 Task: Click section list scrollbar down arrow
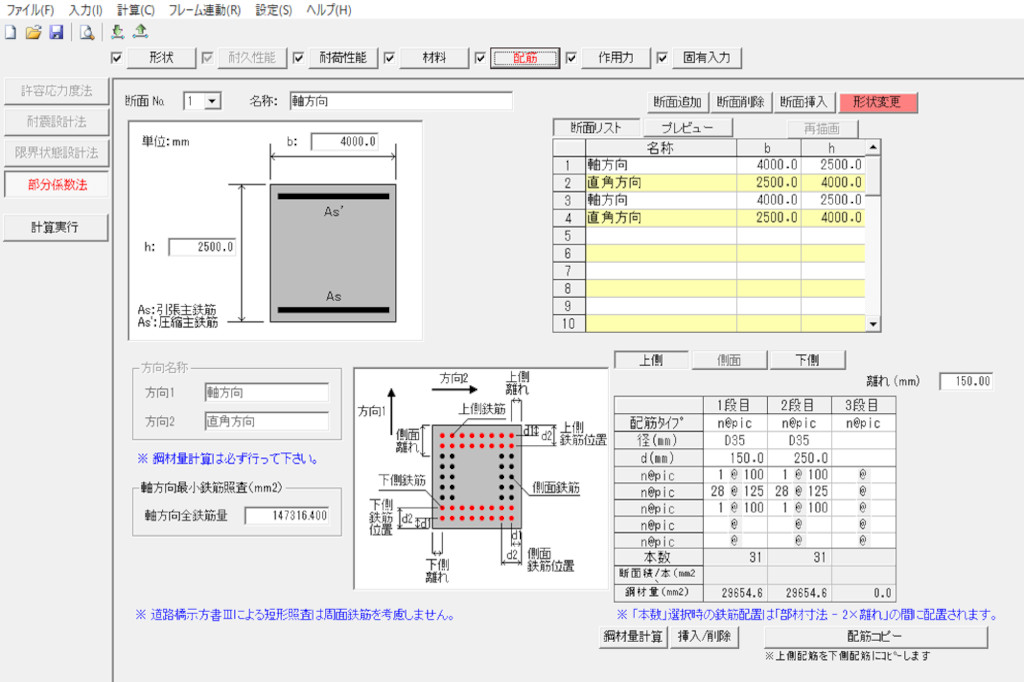872,324
